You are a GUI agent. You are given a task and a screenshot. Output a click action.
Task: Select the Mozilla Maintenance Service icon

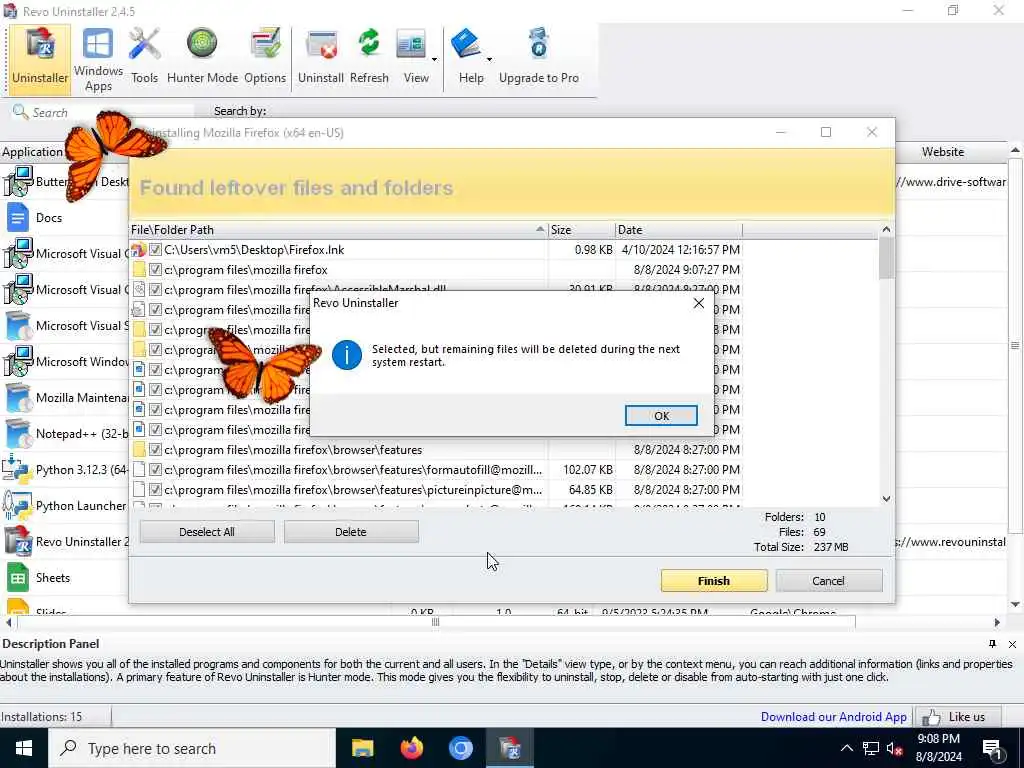[x=18, y=398]
